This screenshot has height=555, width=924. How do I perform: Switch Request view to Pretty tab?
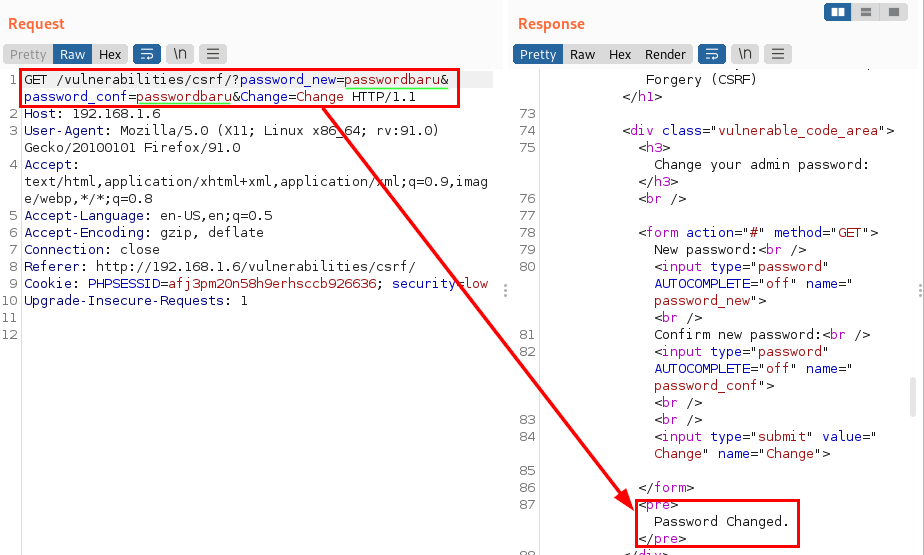tap(28, 54)
